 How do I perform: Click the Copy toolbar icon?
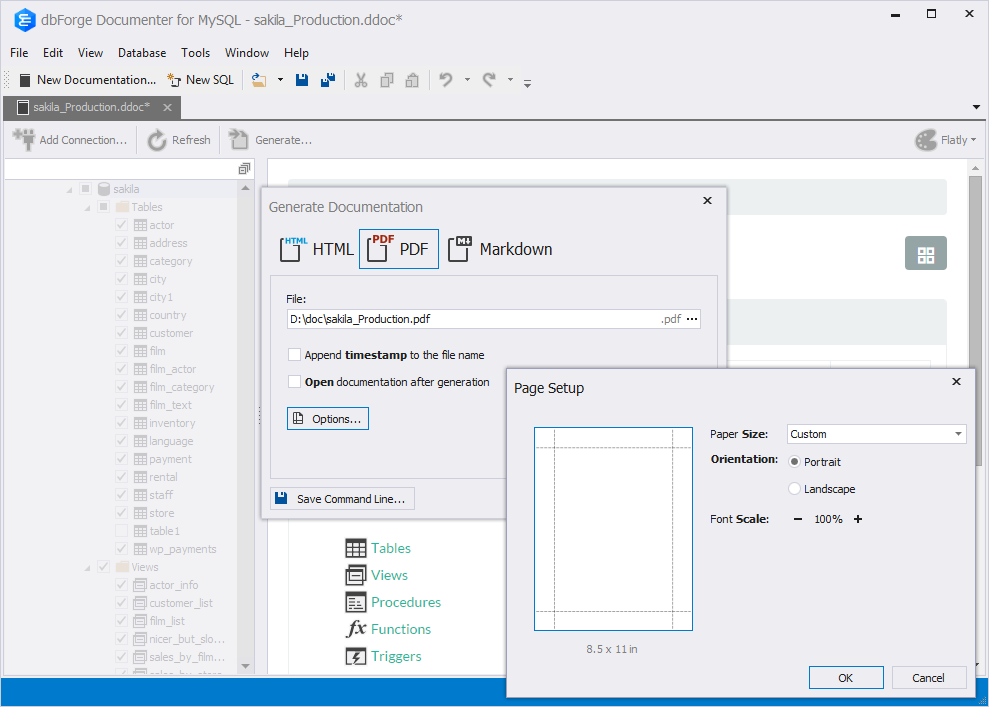pyautogui.click(x=387, y=80)
